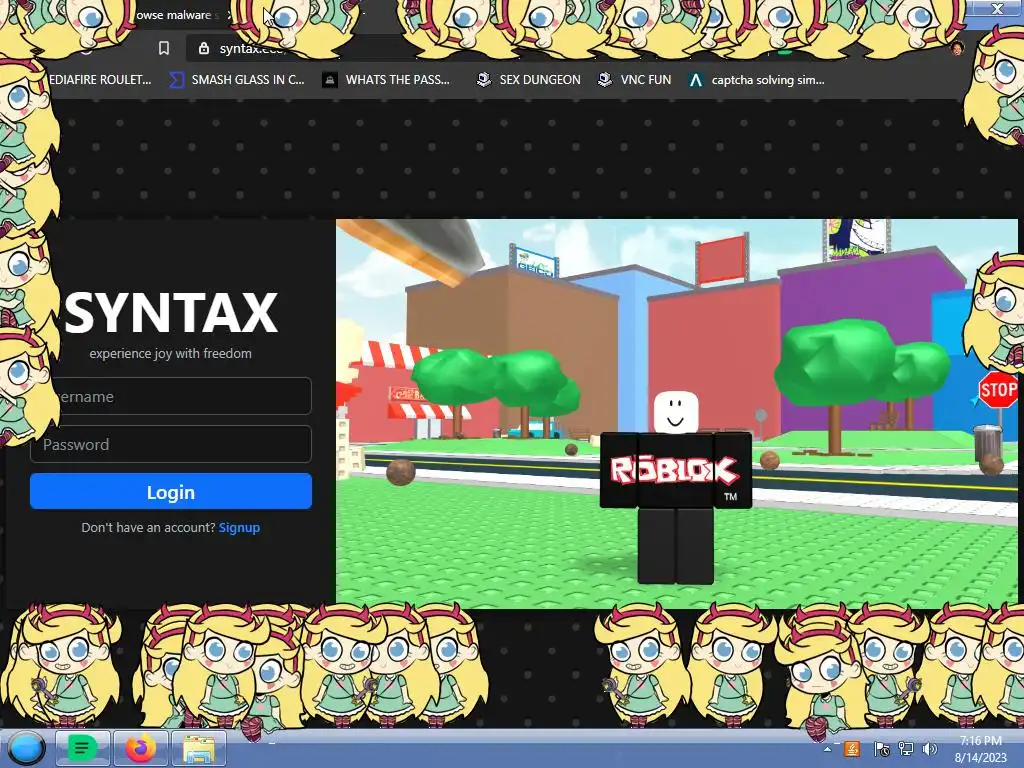Click the 'experience joy with freedom' tagline
This screenshot has height=768, width=1024.
170,353
